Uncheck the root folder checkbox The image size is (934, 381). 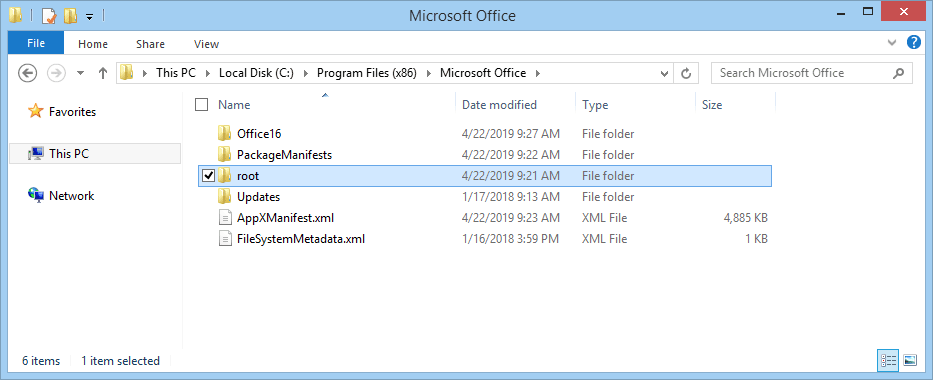208,176
